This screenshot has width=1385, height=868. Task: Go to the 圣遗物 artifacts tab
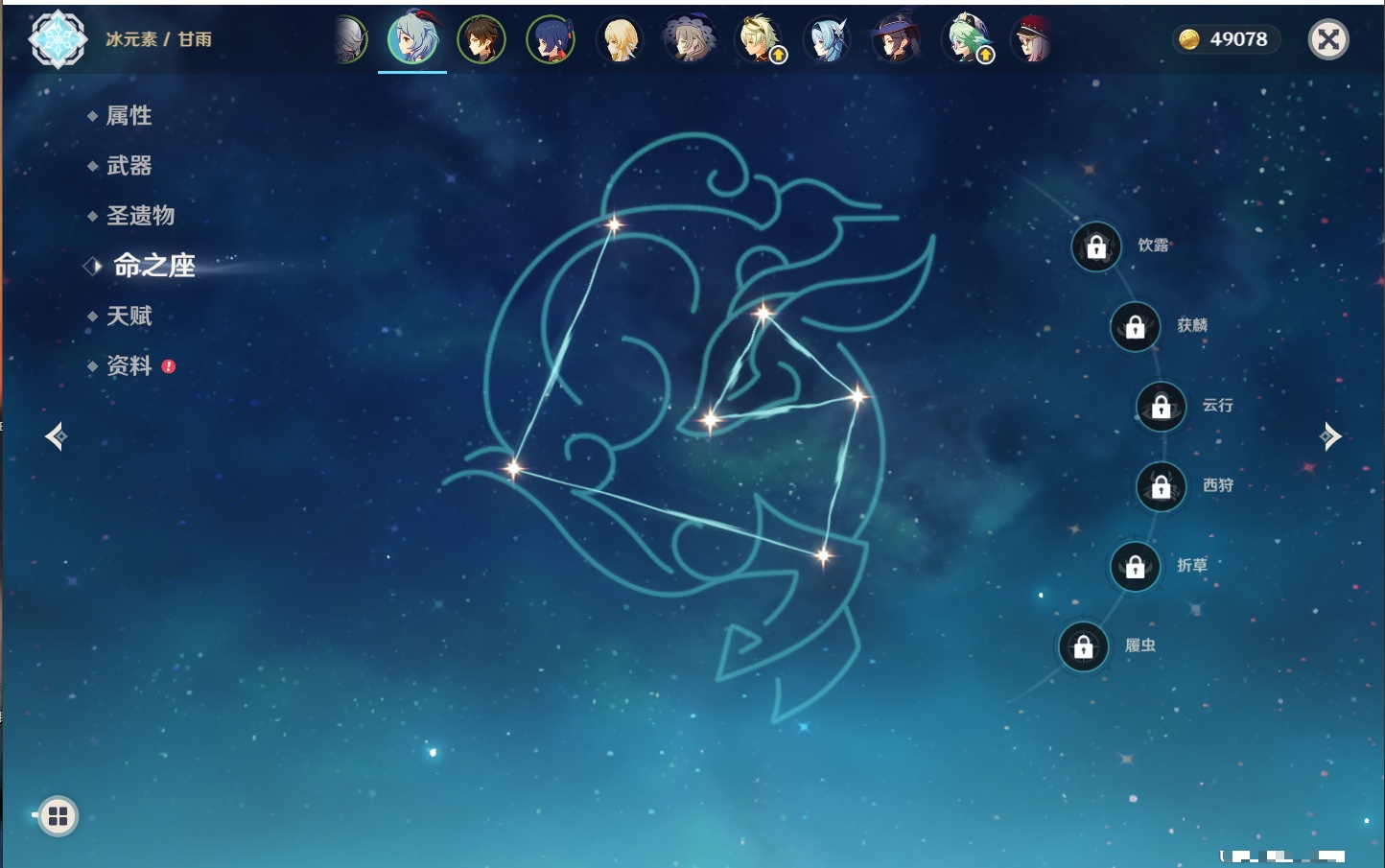click(x=140, y=216)
